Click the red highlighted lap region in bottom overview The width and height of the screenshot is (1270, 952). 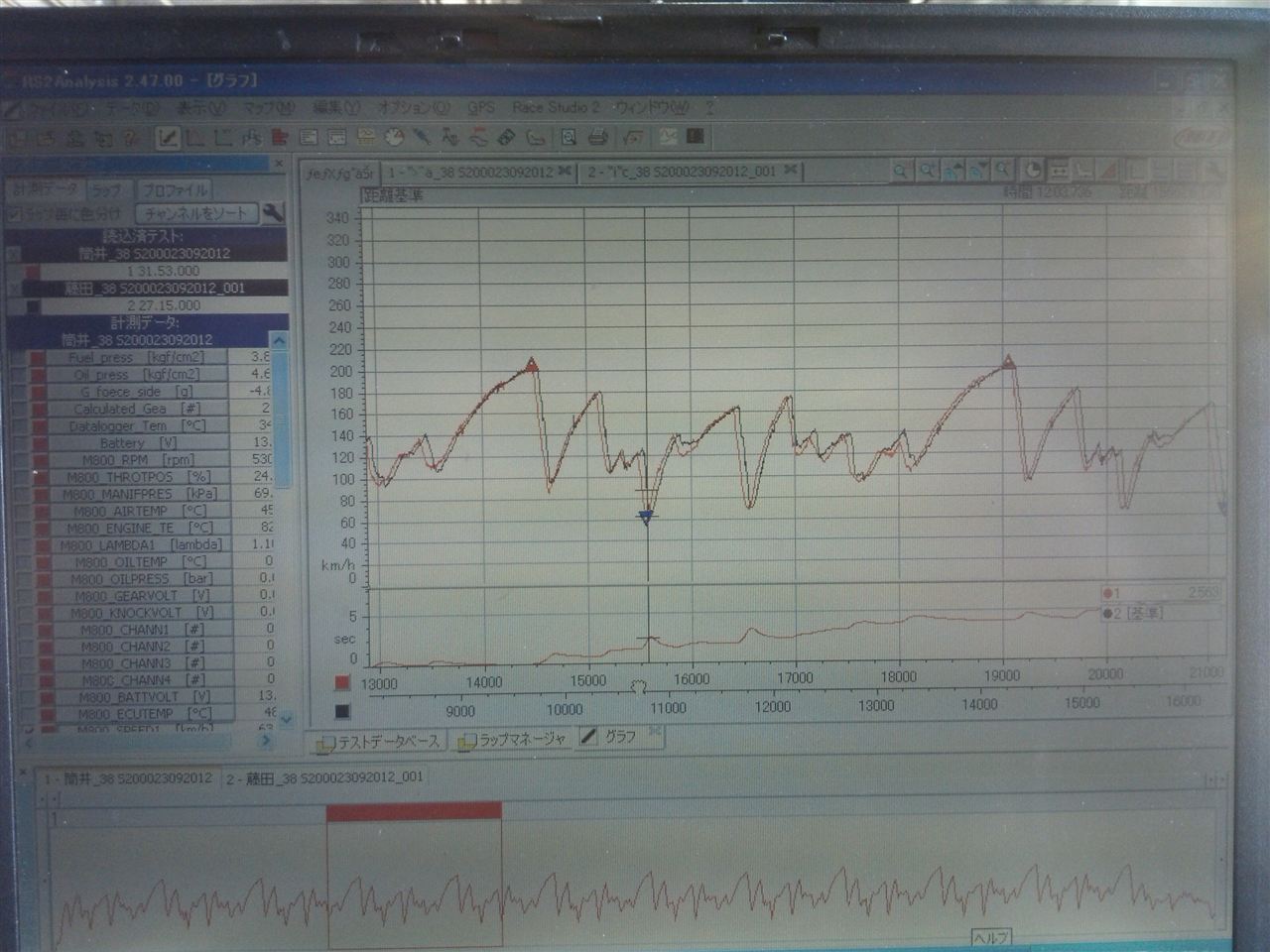coord(414,810)
